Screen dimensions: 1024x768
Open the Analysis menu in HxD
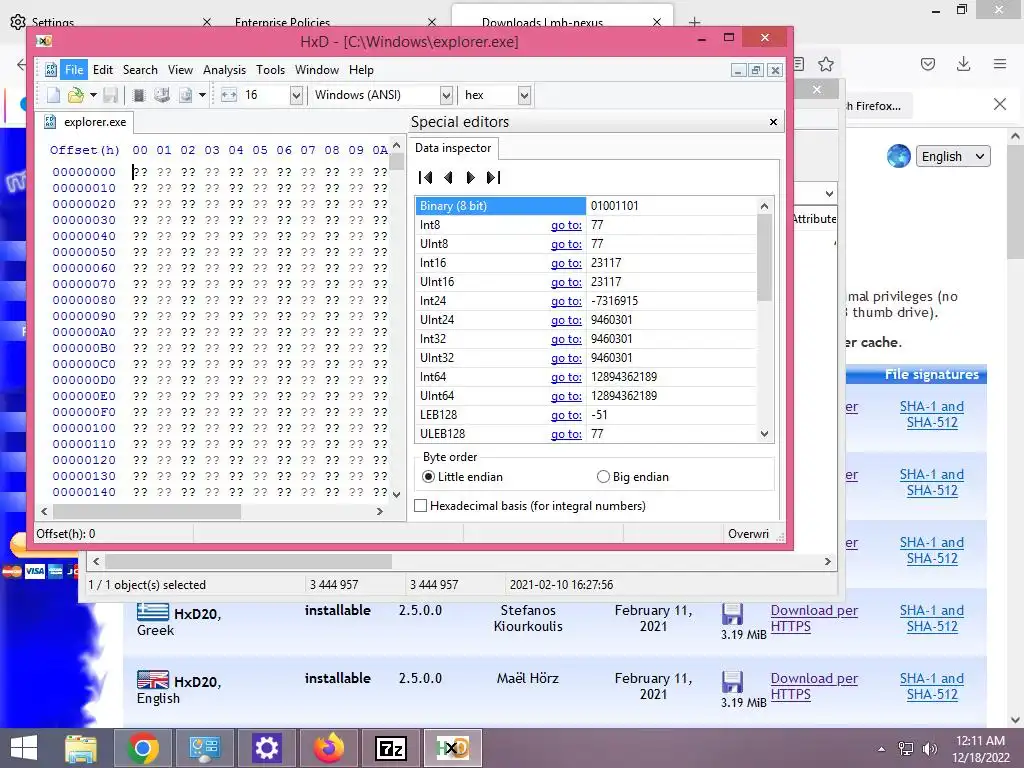225,70
